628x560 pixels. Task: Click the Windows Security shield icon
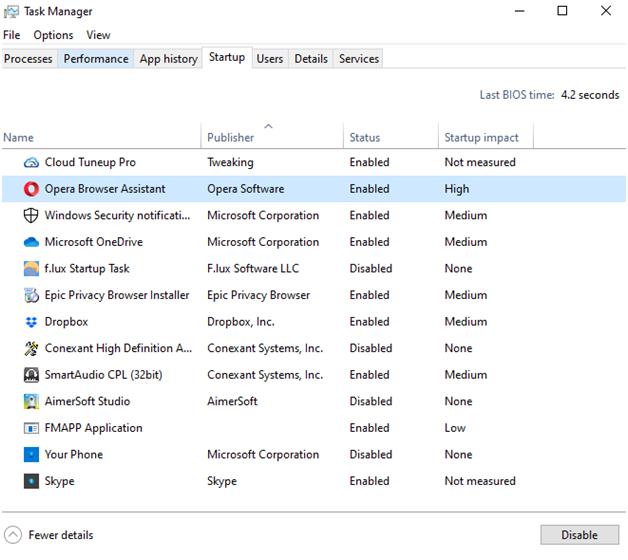tap(30, 215)
